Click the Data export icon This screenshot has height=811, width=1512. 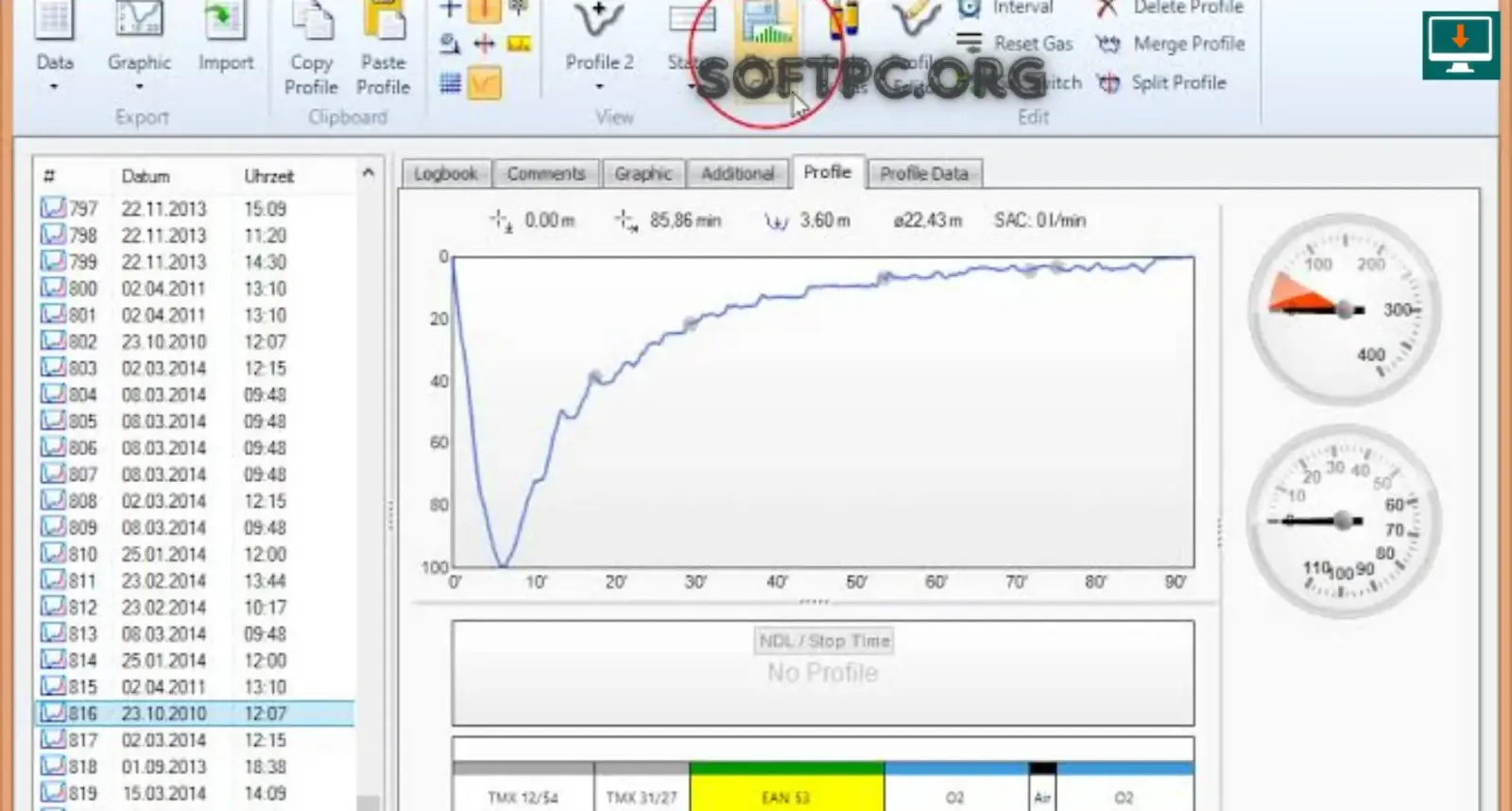point(55,21)
